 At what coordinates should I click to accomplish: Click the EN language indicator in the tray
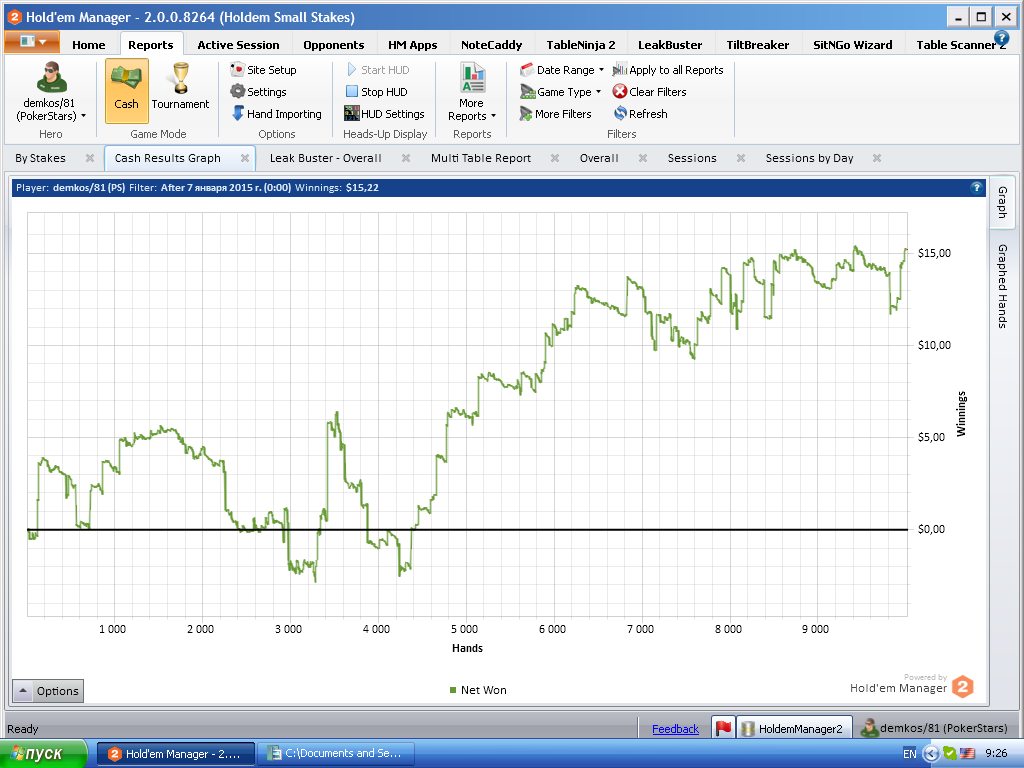(x=910, y=754)
